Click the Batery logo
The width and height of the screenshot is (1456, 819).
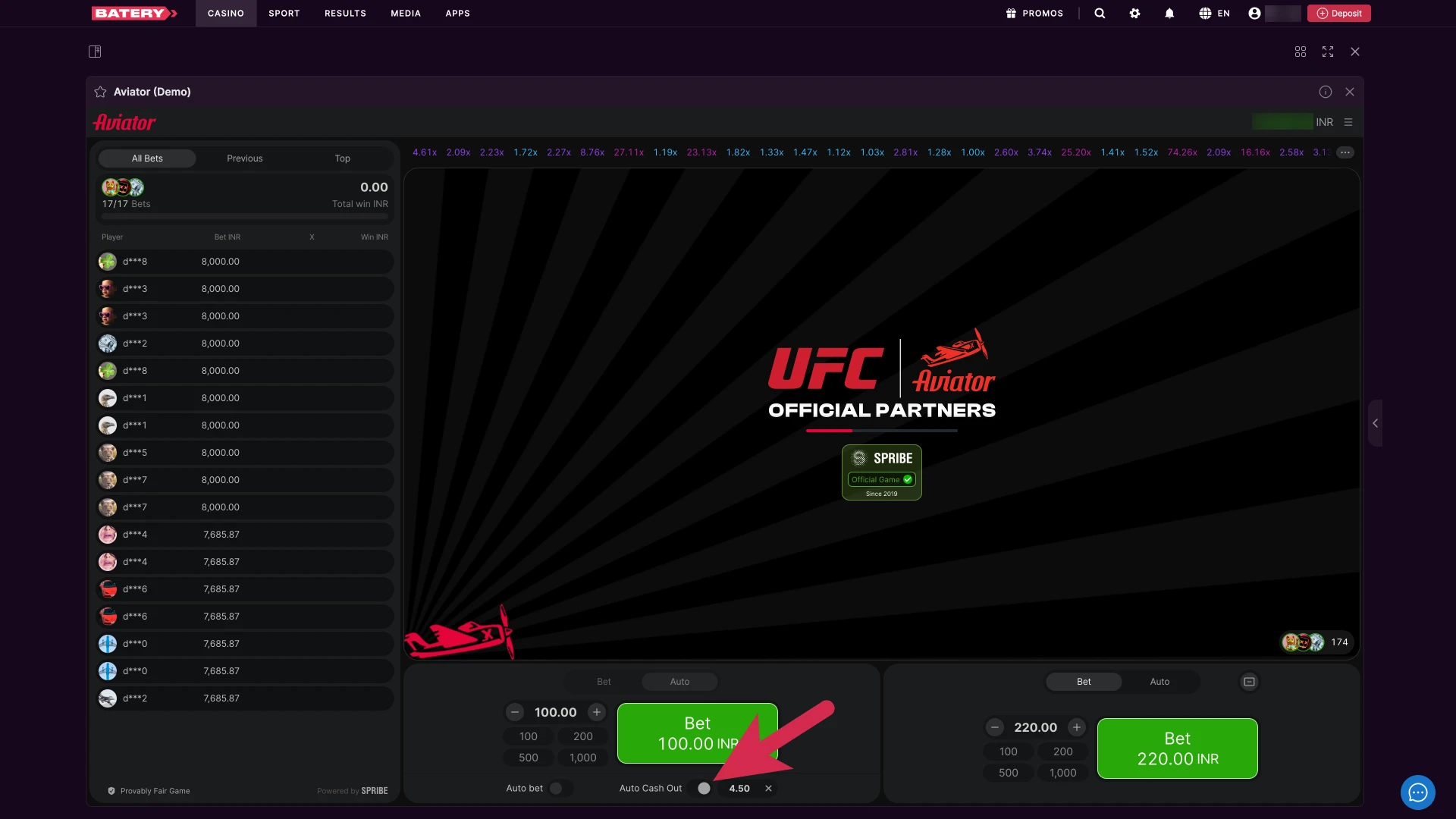[x=134, y=13]
